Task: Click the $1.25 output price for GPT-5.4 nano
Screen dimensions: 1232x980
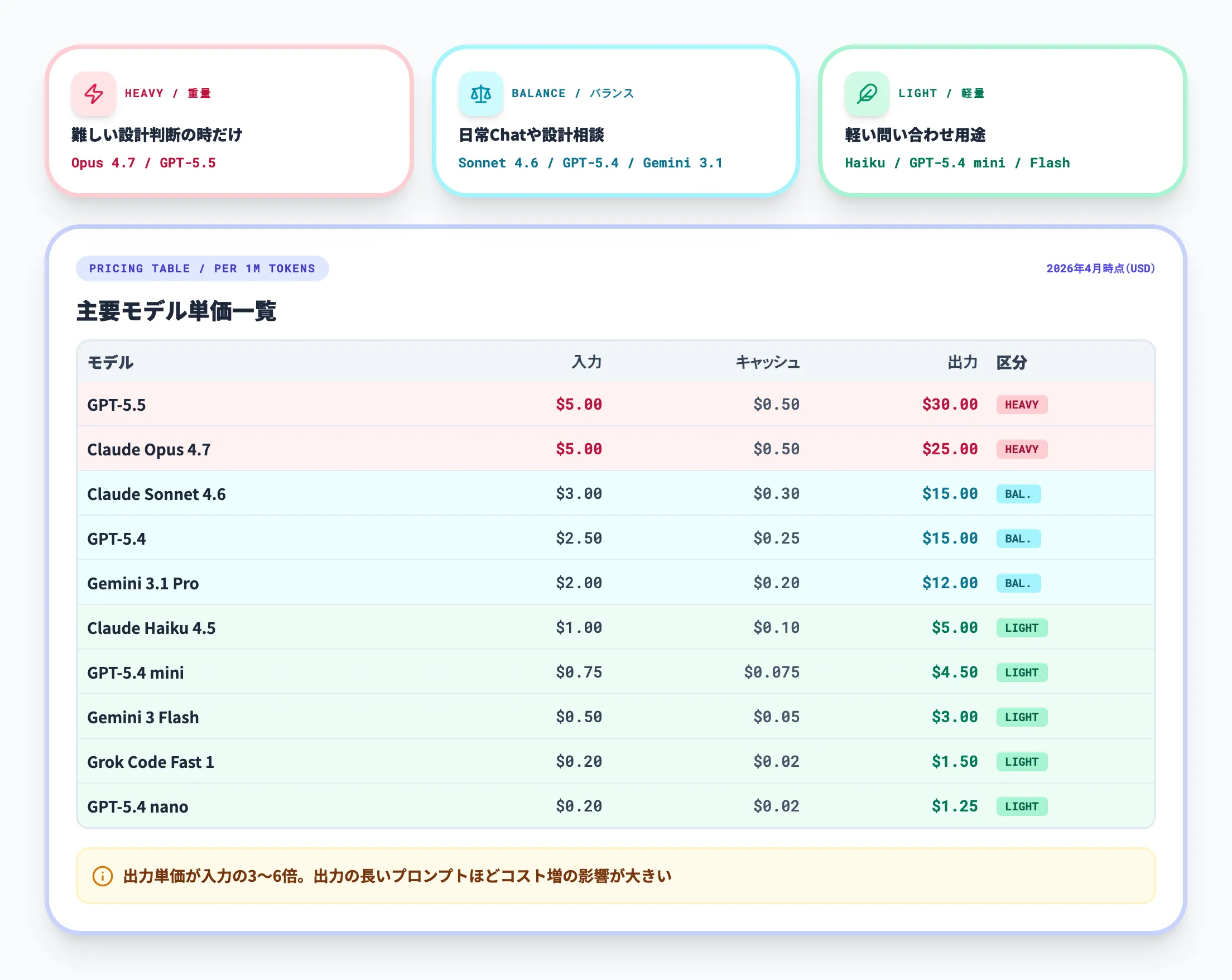Action: pos(955,806)
